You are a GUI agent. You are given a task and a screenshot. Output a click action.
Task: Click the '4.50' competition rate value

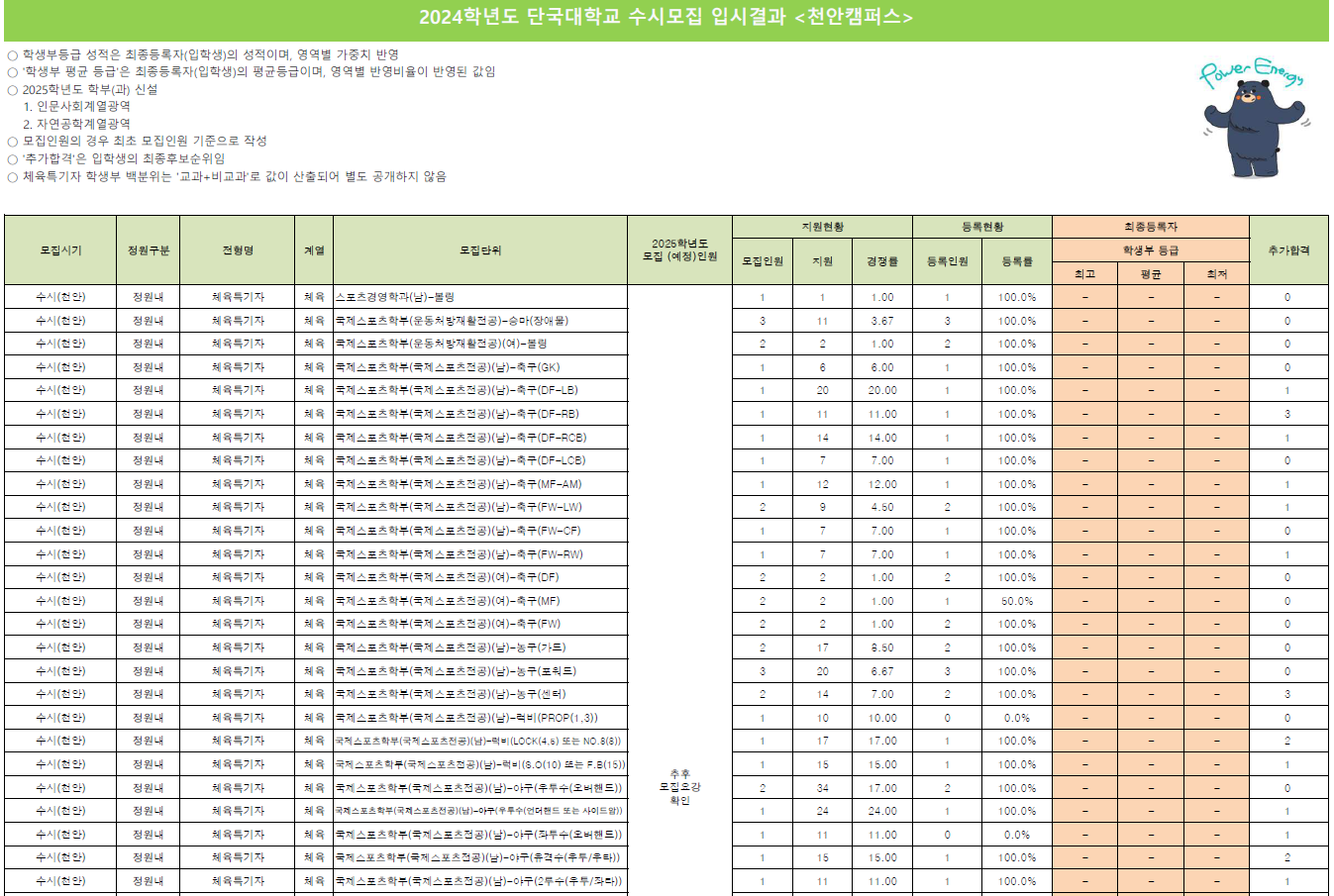(882, 507)
